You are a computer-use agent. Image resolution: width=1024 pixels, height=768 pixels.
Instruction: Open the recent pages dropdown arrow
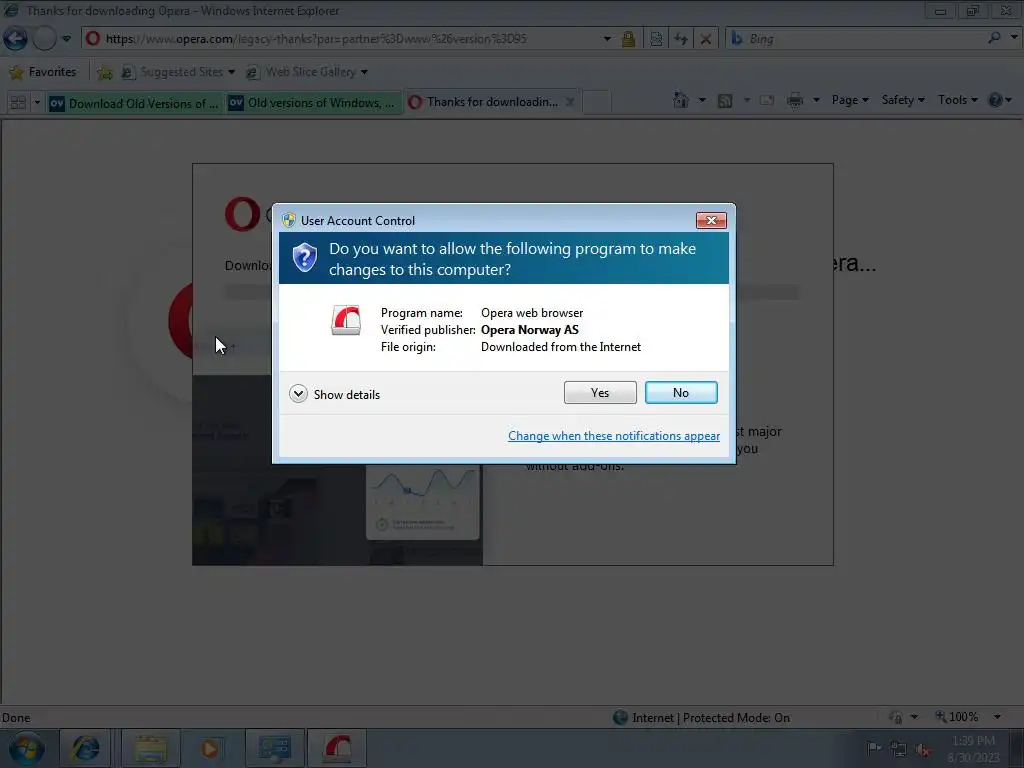point(67,39)
